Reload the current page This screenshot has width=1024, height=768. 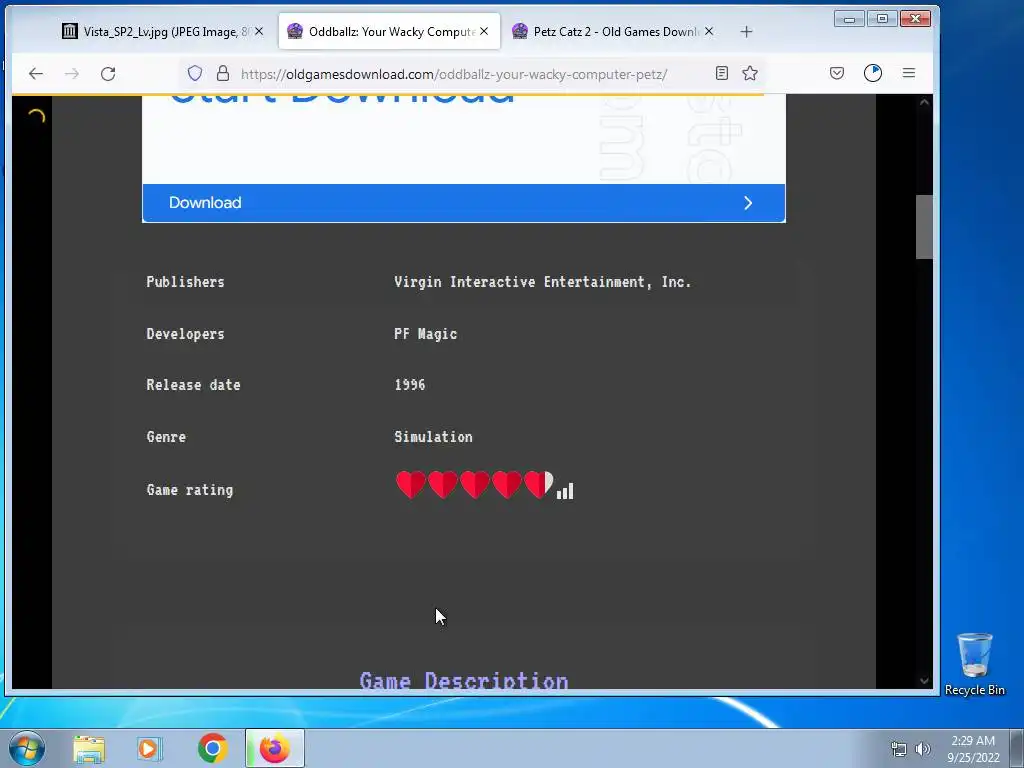point(108,74)
